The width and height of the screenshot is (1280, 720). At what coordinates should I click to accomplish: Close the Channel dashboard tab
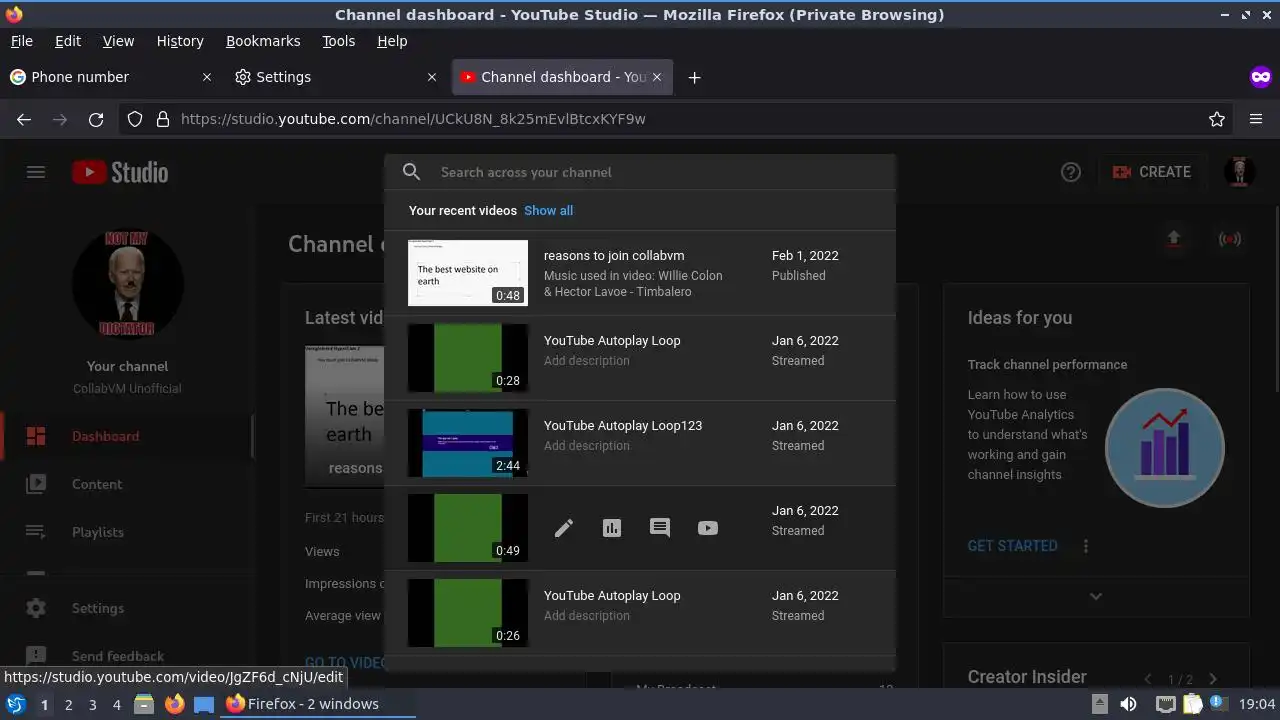click(657, 77)
